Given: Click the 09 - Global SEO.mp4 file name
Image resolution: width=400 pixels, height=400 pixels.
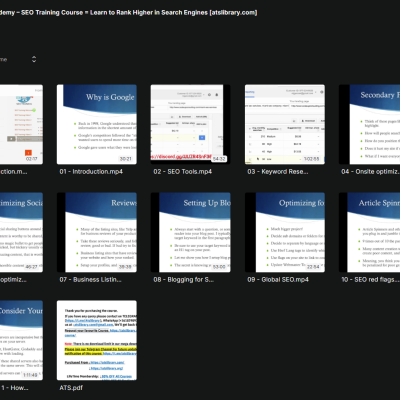Looking at the screenshot, I should click(278, 280).
